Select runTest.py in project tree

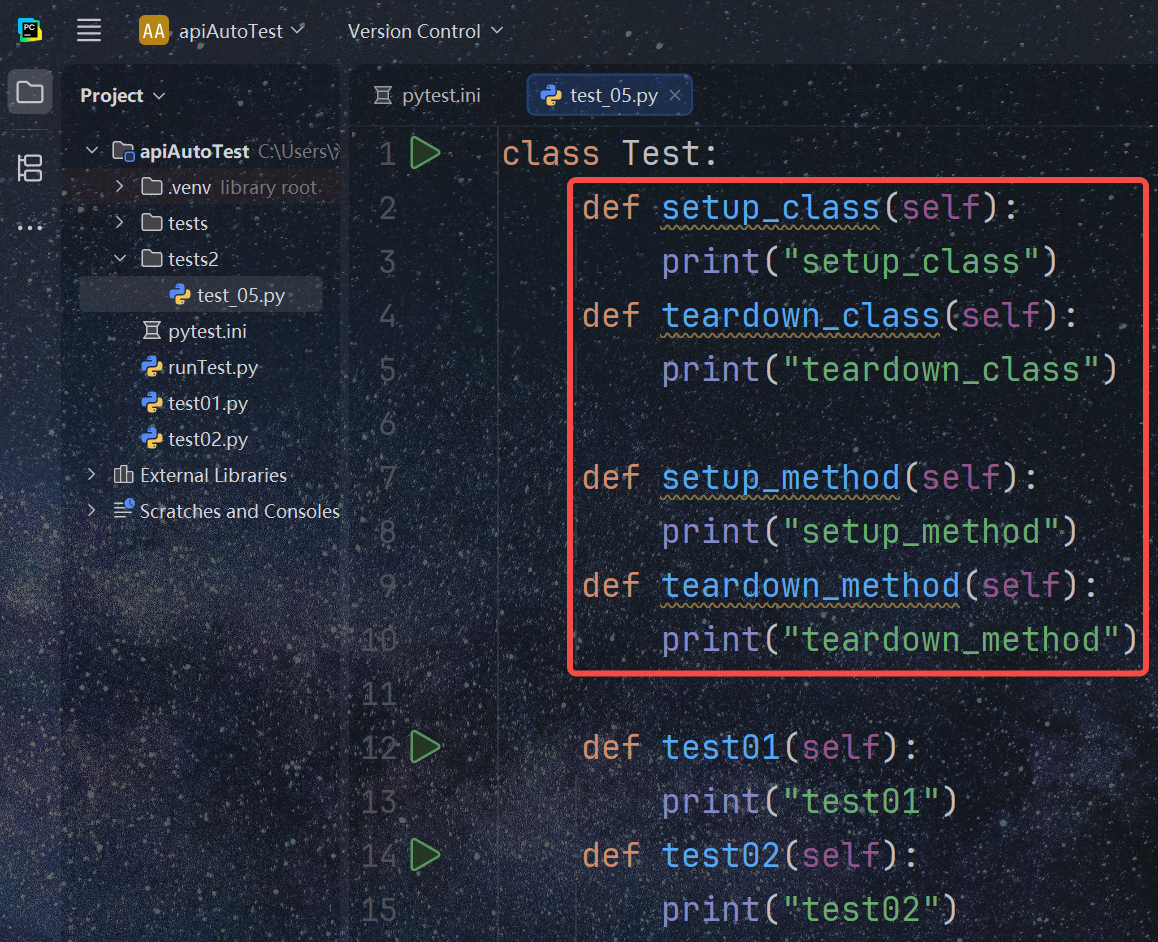click(201, 368)
